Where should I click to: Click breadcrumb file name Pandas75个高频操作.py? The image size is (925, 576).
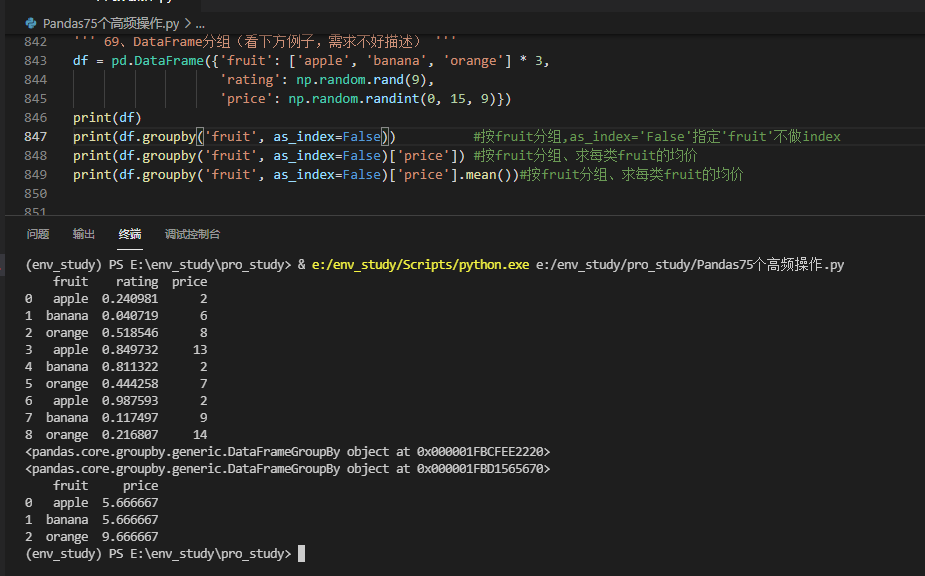[x=111, y=24]
